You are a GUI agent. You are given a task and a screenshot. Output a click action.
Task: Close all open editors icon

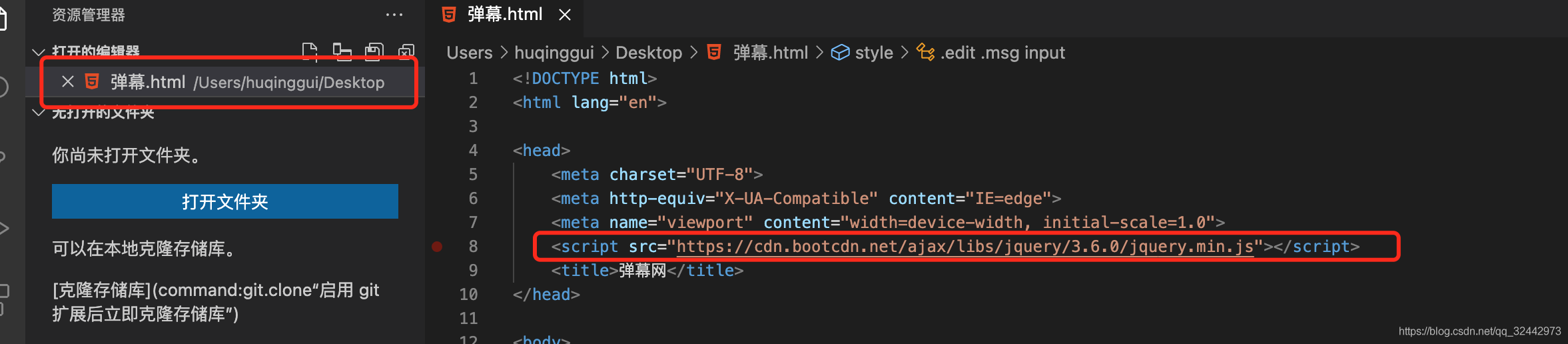[406, 51]
